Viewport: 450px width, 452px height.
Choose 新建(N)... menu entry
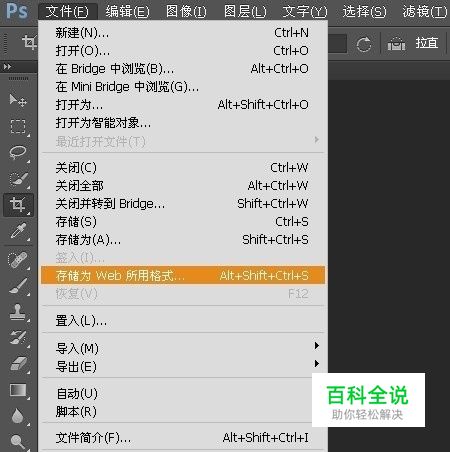pyautogui.click(x=183, y=33)
